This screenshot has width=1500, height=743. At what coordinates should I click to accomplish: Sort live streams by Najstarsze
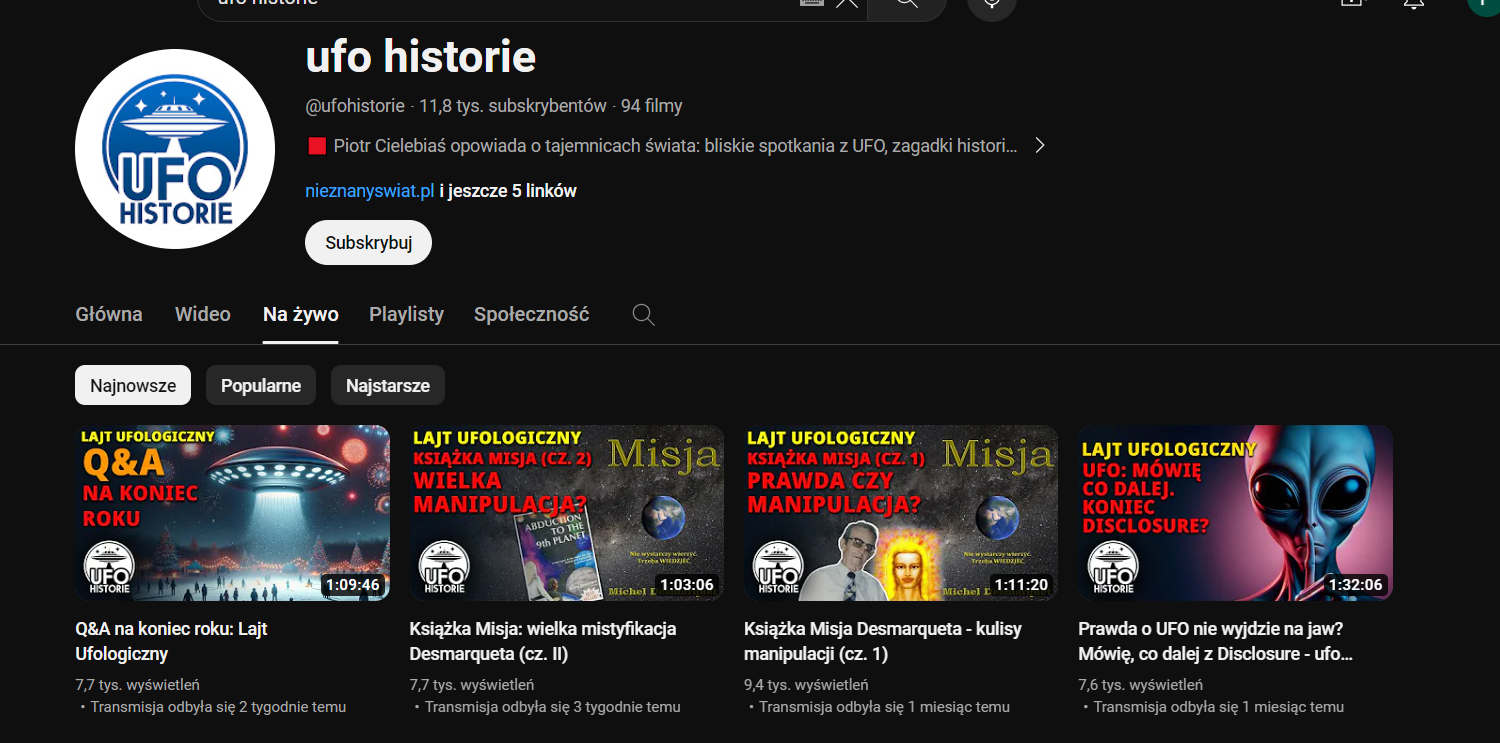(x=388, y=385)
